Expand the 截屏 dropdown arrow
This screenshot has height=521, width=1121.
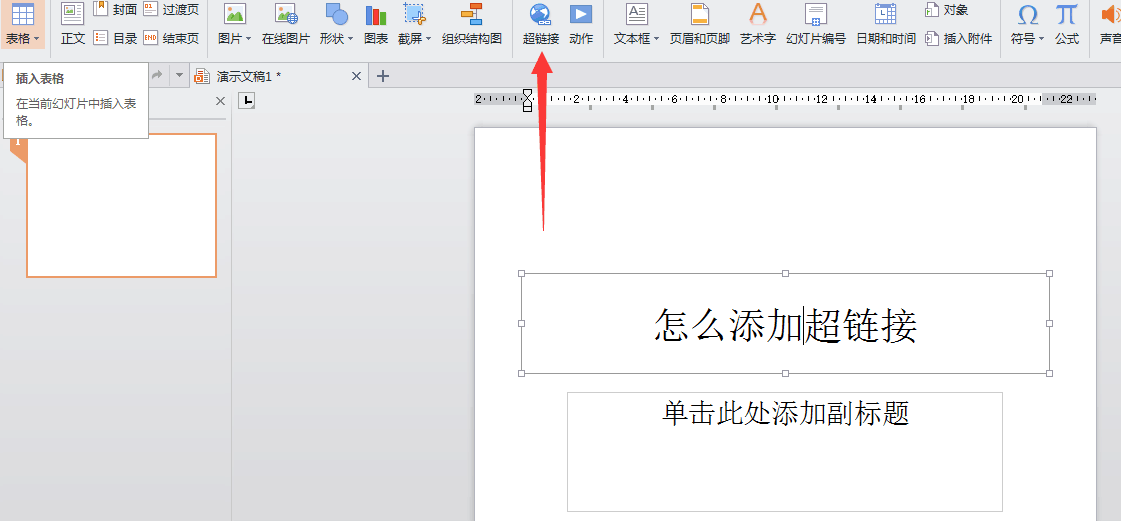pos(428,39)
